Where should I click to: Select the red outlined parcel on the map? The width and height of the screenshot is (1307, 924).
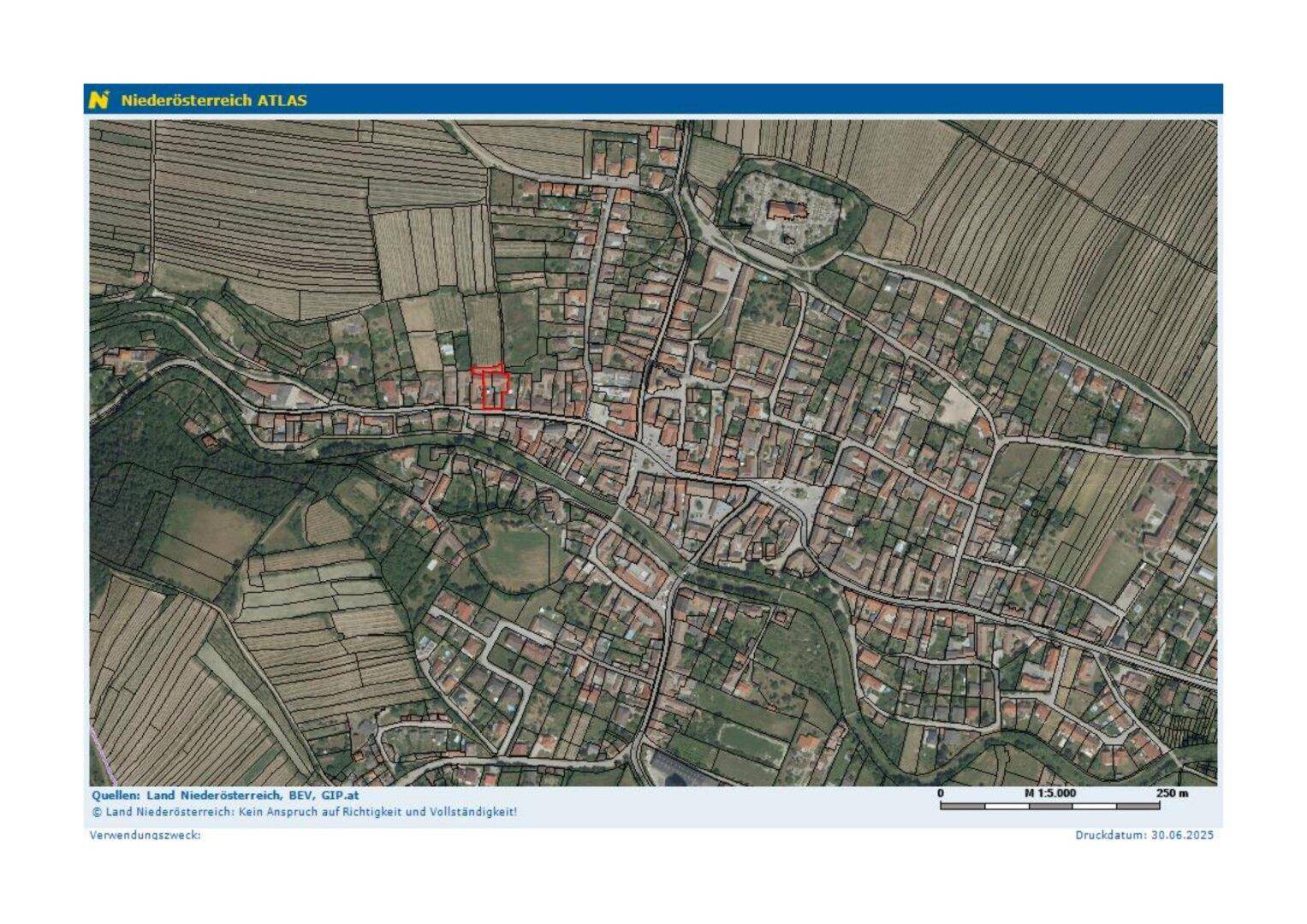pos(491,388)
